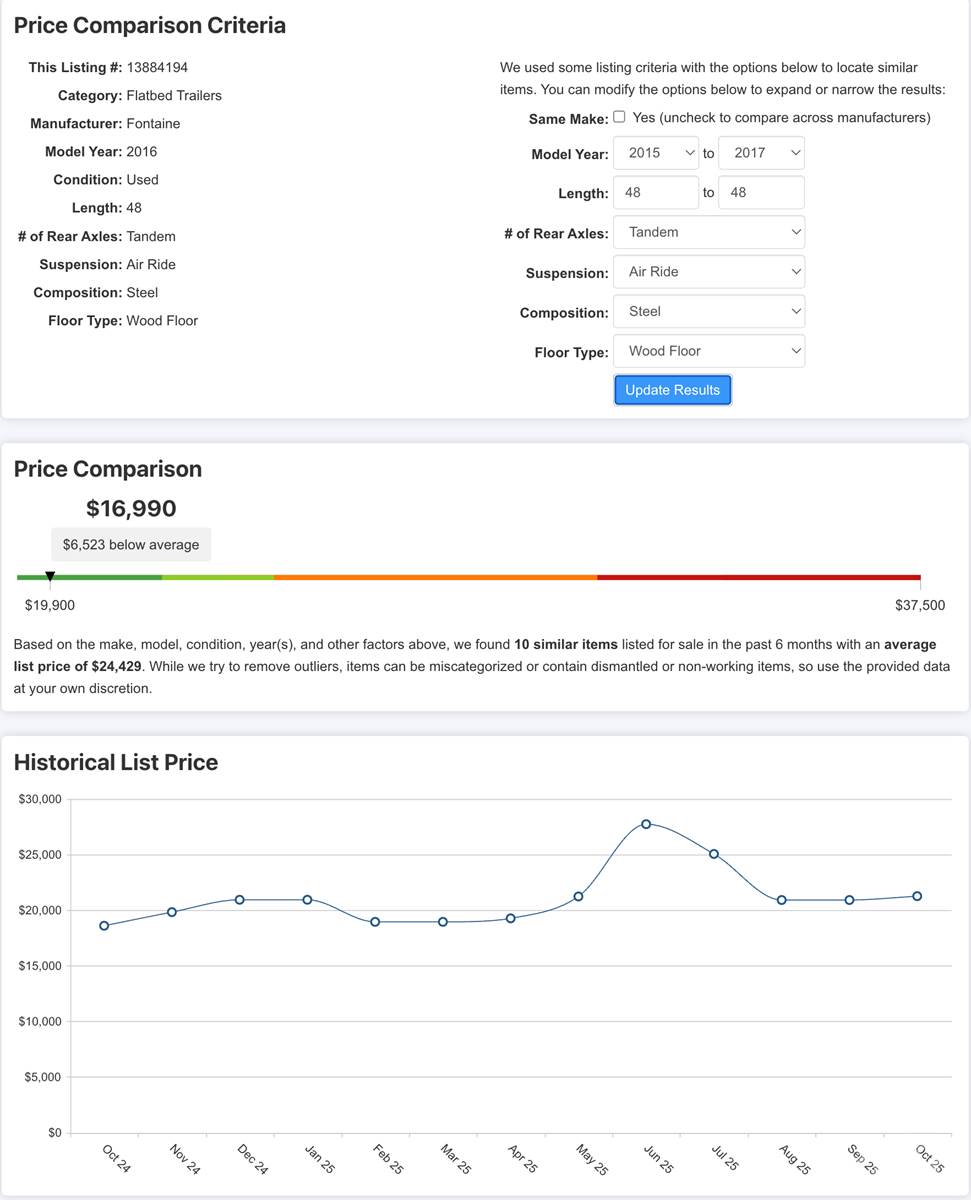Uncheck the Same Make checkbox
Screen dimensions: 971x1200
pyautogui.click(x=619, y=117)
